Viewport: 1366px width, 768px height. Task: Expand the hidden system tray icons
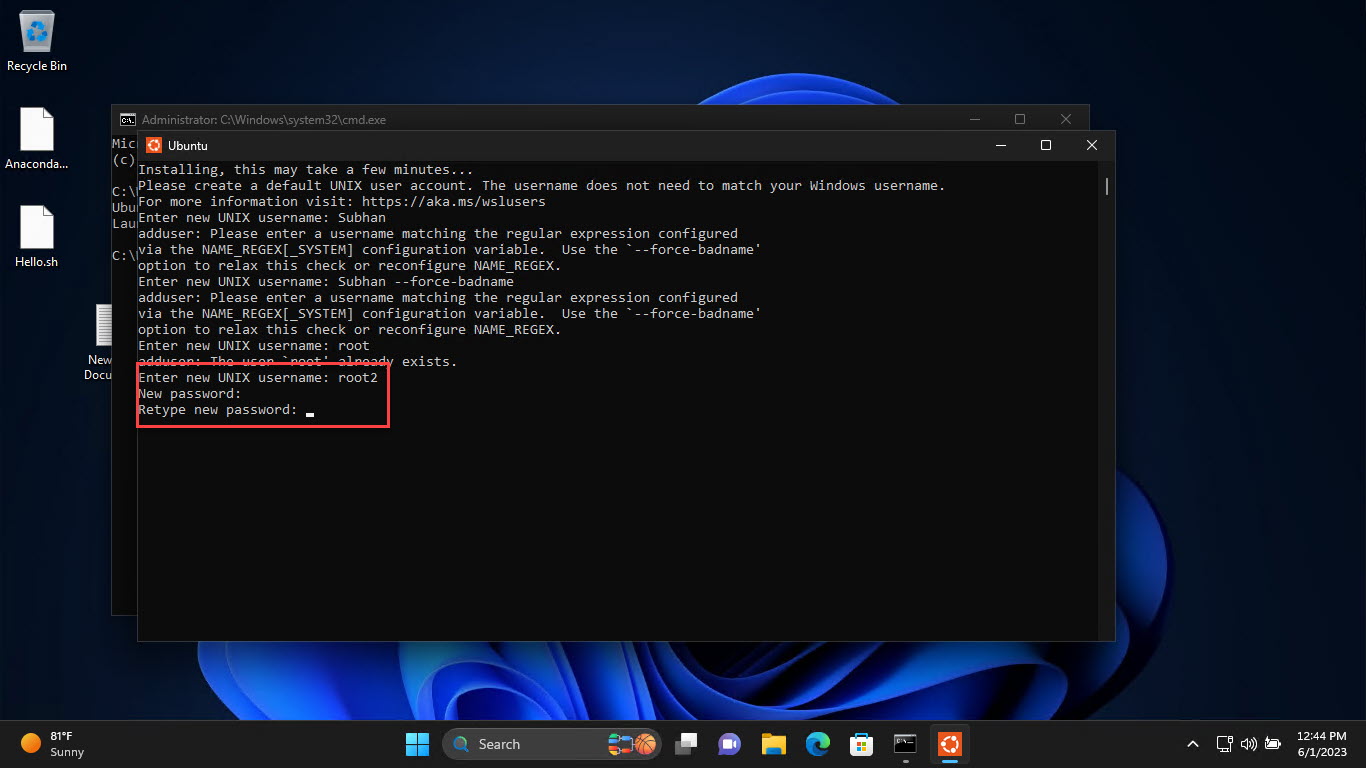pos(1192,744)
